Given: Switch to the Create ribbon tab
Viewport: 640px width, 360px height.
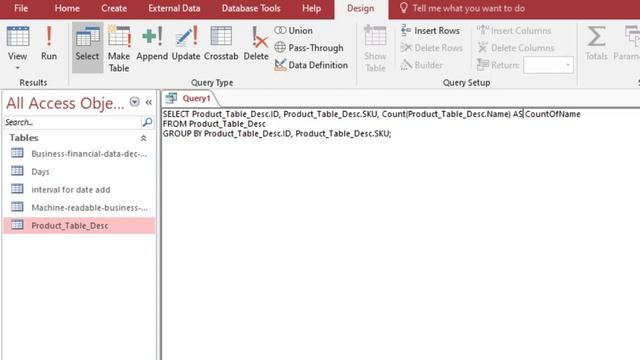Looking at the screenshot, I should [114, 9].
